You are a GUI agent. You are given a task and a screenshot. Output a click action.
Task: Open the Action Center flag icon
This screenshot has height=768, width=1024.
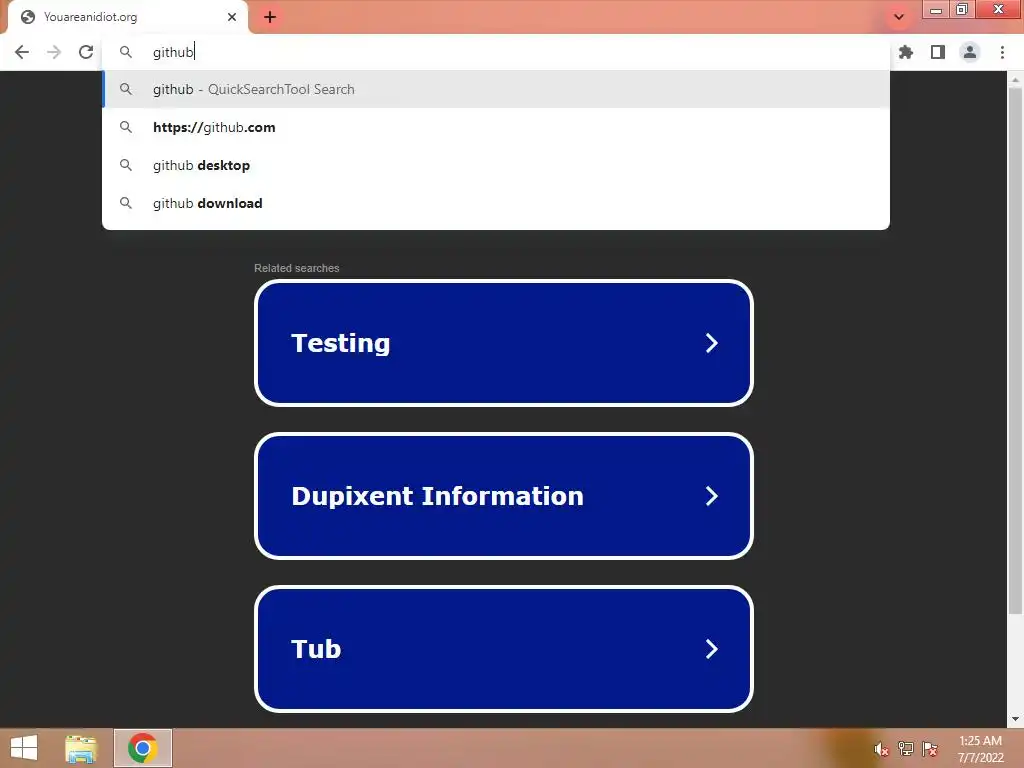click(930, 749)
